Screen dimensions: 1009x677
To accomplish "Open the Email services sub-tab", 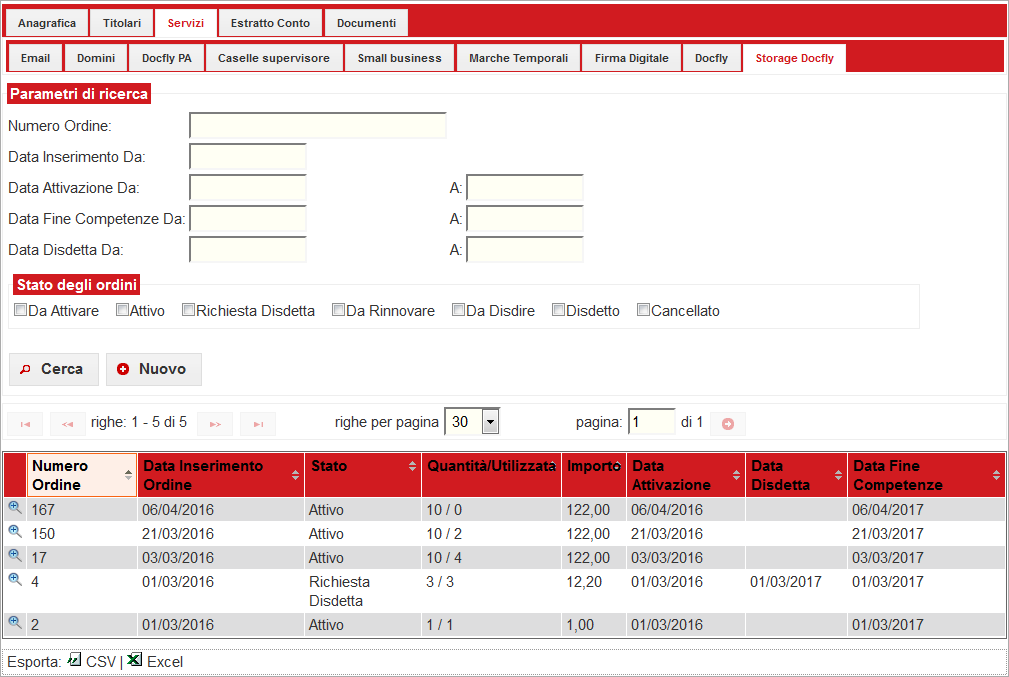I will (35, 58).
